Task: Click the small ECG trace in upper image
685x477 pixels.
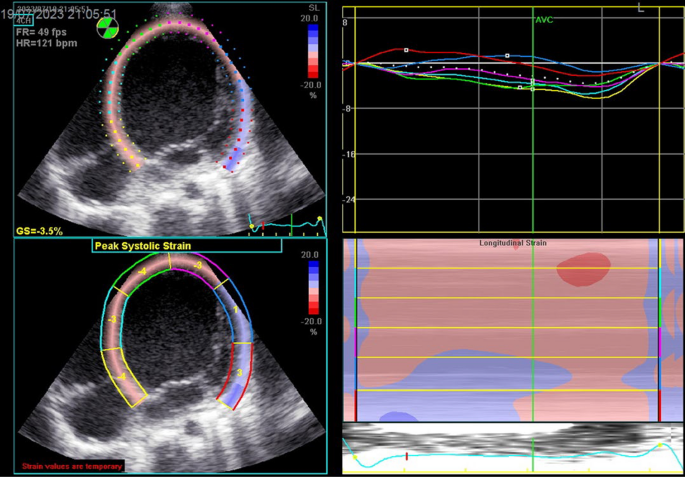Action: click(285, 222)
